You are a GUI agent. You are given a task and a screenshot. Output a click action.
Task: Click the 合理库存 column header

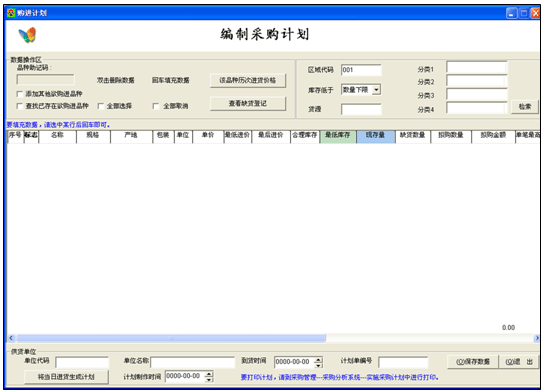pos(305,136)
